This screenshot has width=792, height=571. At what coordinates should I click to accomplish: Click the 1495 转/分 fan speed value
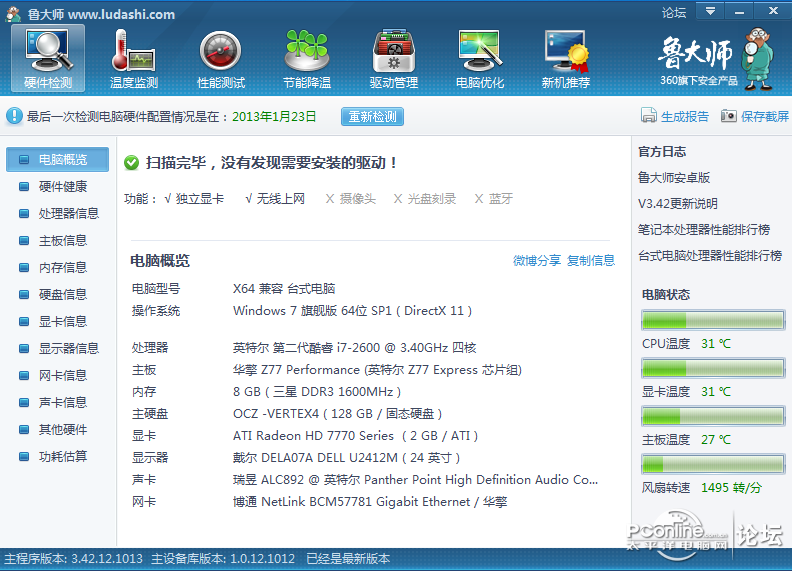[x=731, y=488]
